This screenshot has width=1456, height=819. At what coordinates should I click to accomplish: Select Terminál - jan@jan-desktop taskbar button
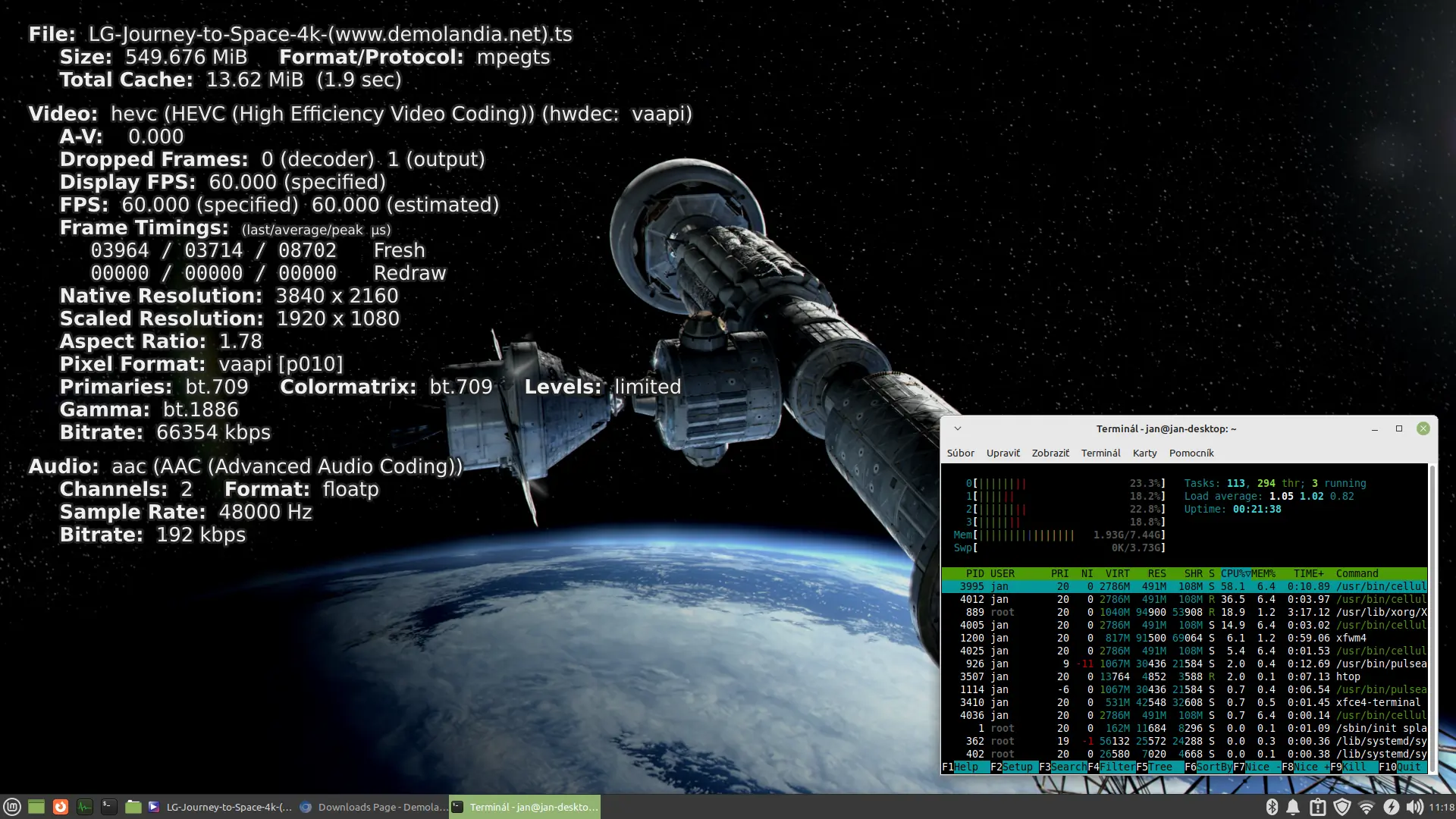click(525, 807)
